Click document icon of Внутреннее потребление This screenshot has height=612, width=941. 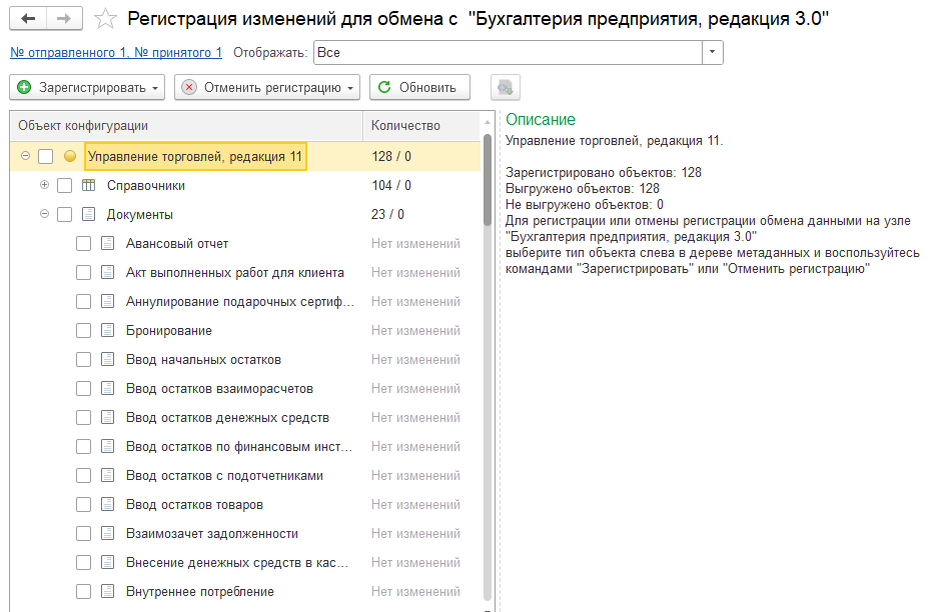pyautogui.click(x=107, y=592)
